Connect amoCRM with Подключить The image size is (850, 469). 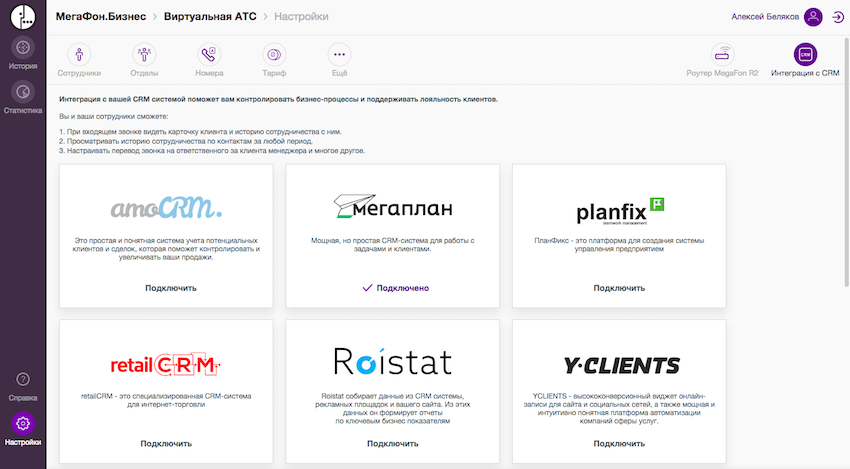coord(171,288)
